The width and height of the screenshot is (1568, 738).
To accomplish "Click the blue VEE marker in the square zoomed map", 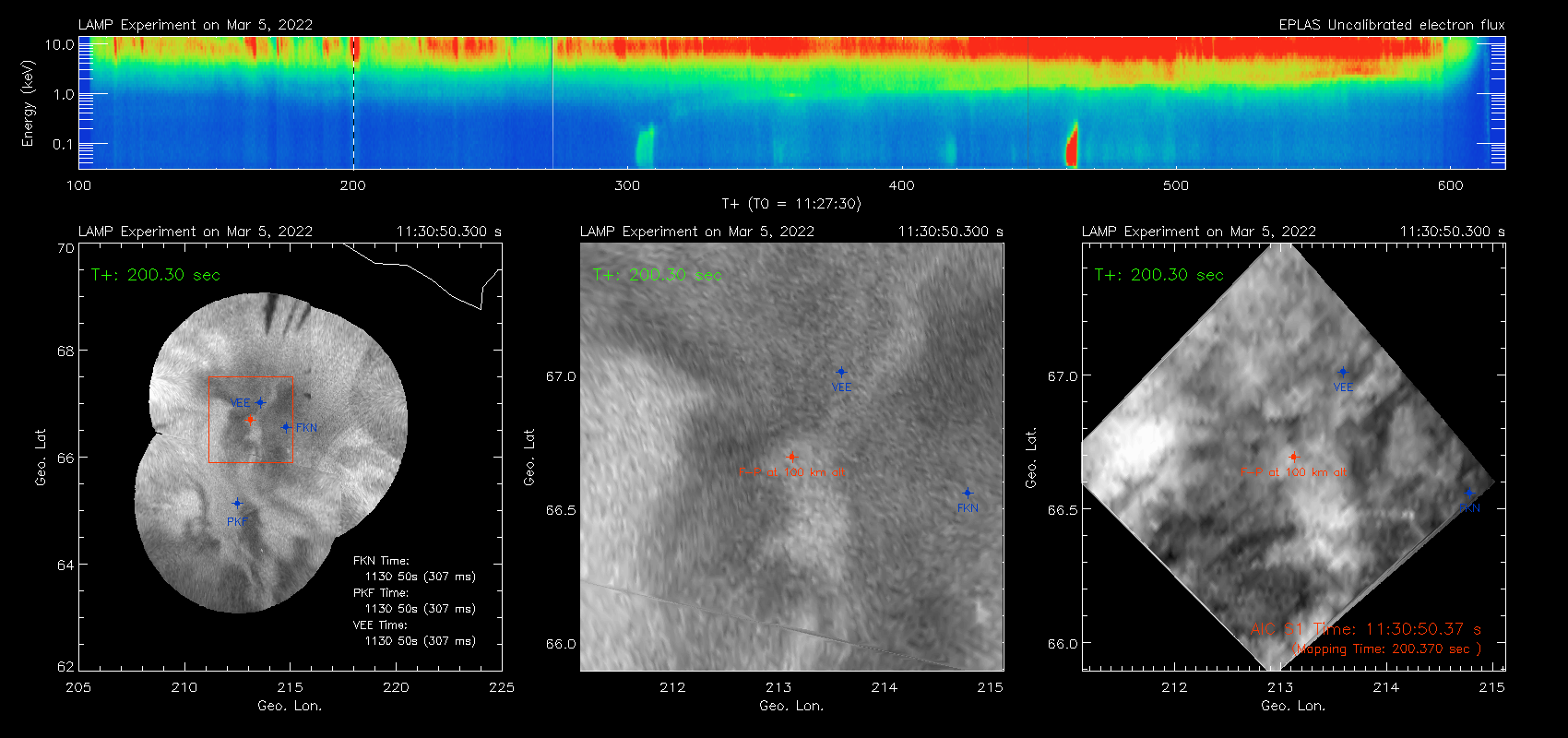I will click(x=841, y=373).
